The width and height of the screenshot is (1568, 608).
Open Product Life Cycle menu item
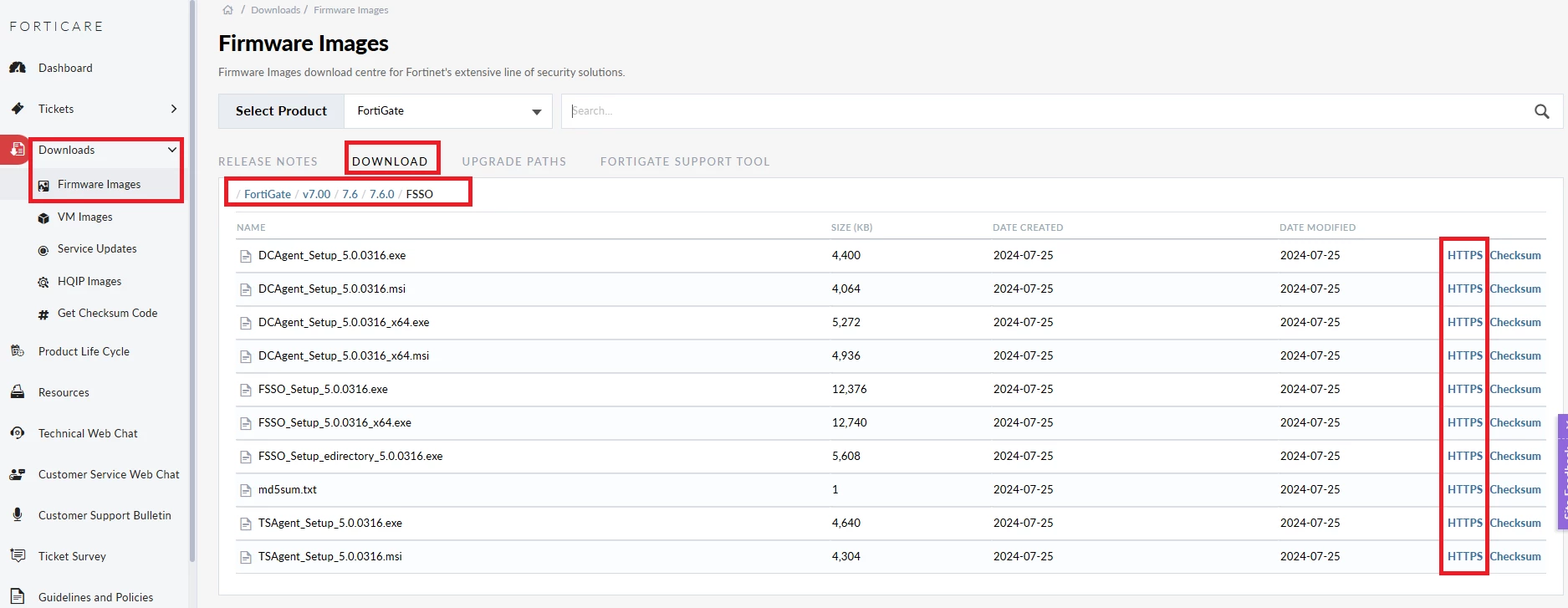point(84,351)
